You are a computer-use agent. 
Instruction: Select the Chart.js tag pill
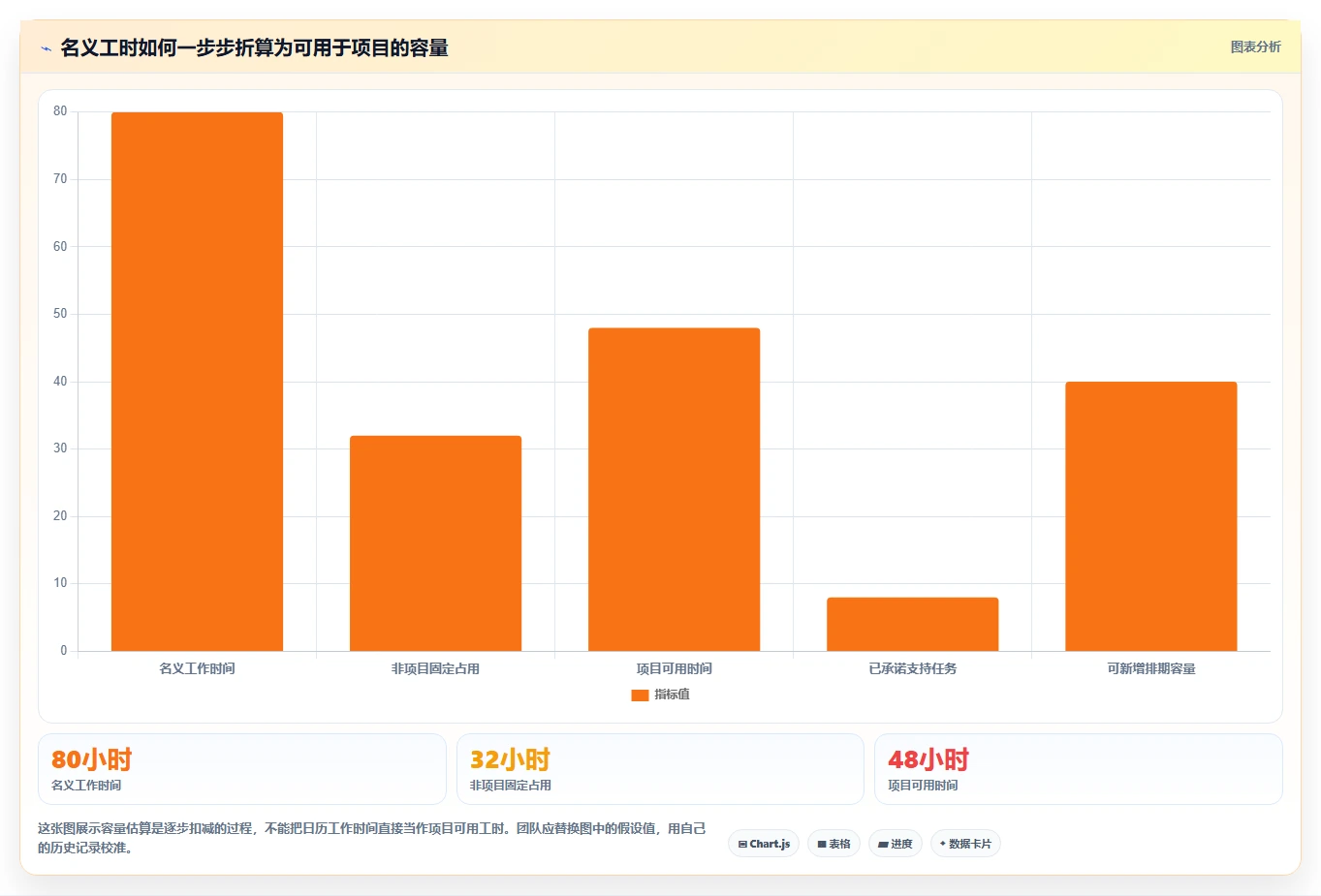[x=764, y=844]
